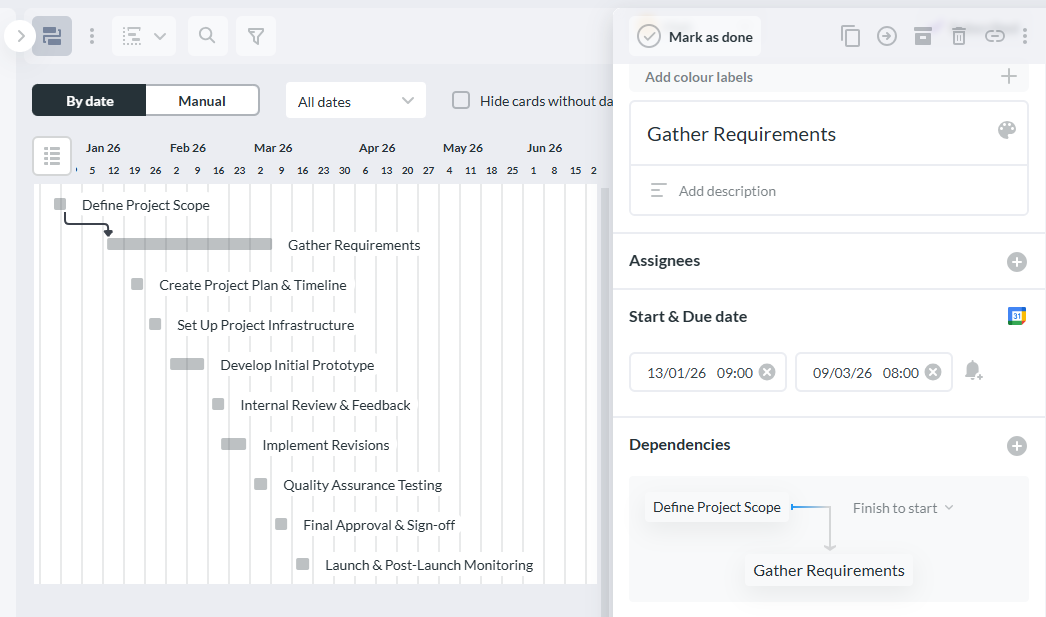This screenshot has width=1046, height=617.
Task: Archive the card via the archive icon
Action: [923, 35]
